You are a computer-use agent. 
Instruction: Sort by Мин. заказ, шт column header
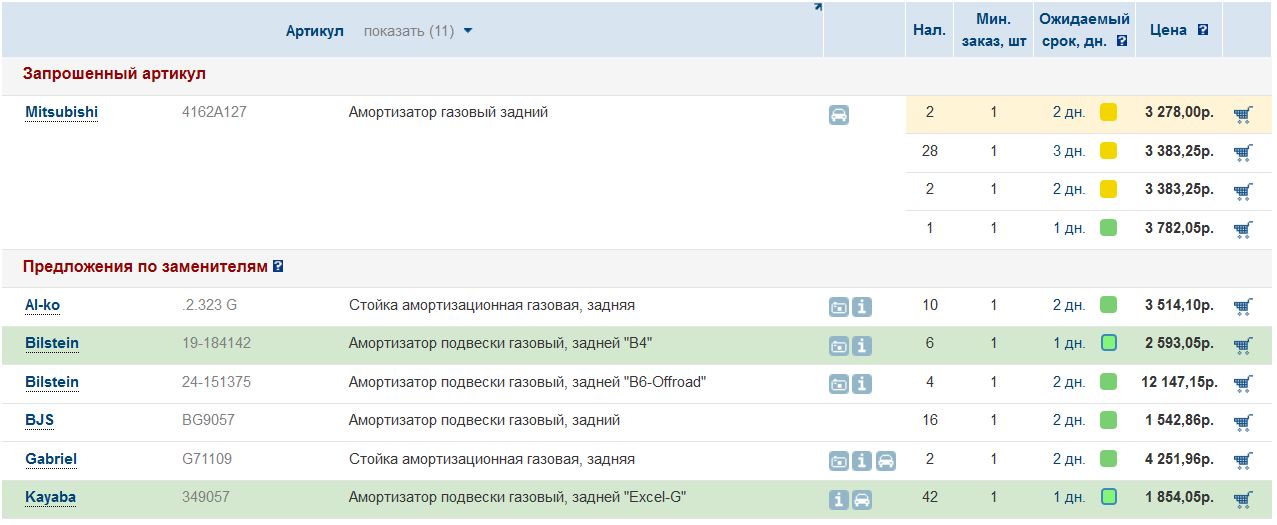tap(993, 30)
